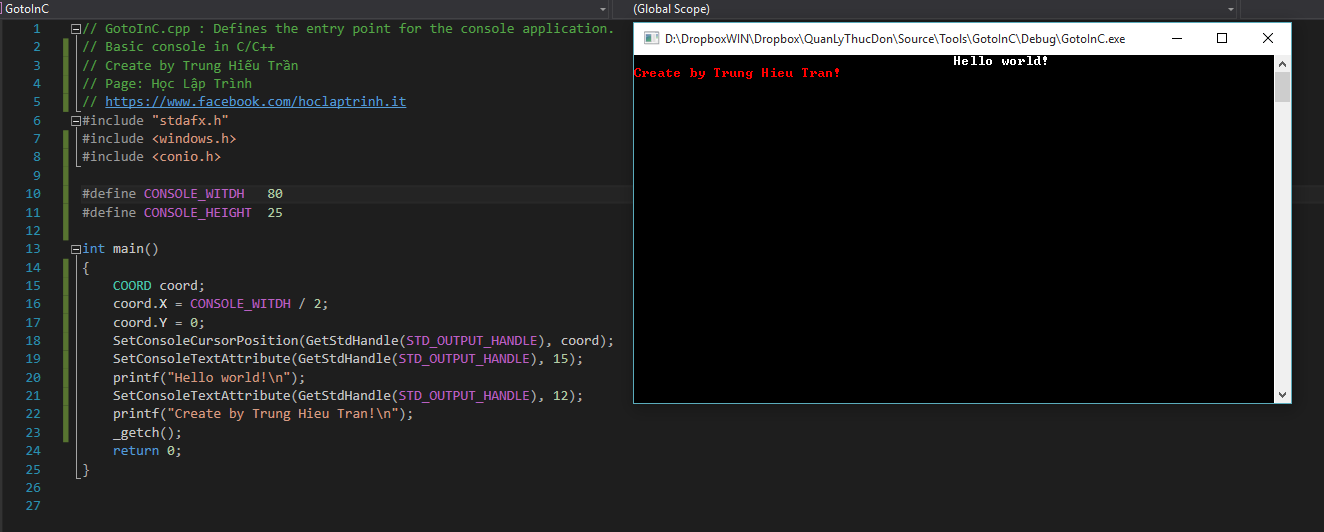Image resolution: width=1324 pixels, height=532 pixels.
Task: Click the '// GotoInC.cpp : Defines the entry point' comment
Action: click(x=348, y=29)
